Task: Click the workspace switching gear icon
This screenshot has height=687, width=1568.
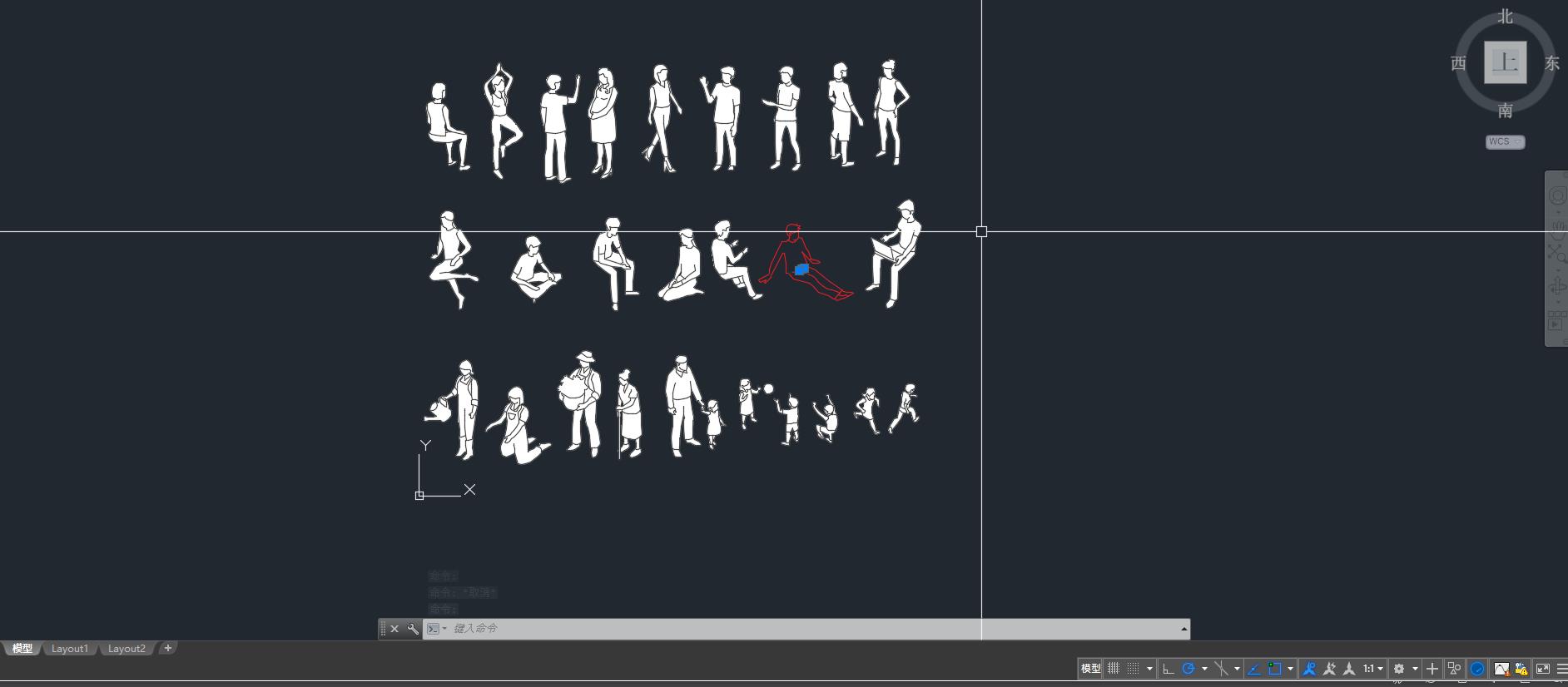Action: 1399,669
